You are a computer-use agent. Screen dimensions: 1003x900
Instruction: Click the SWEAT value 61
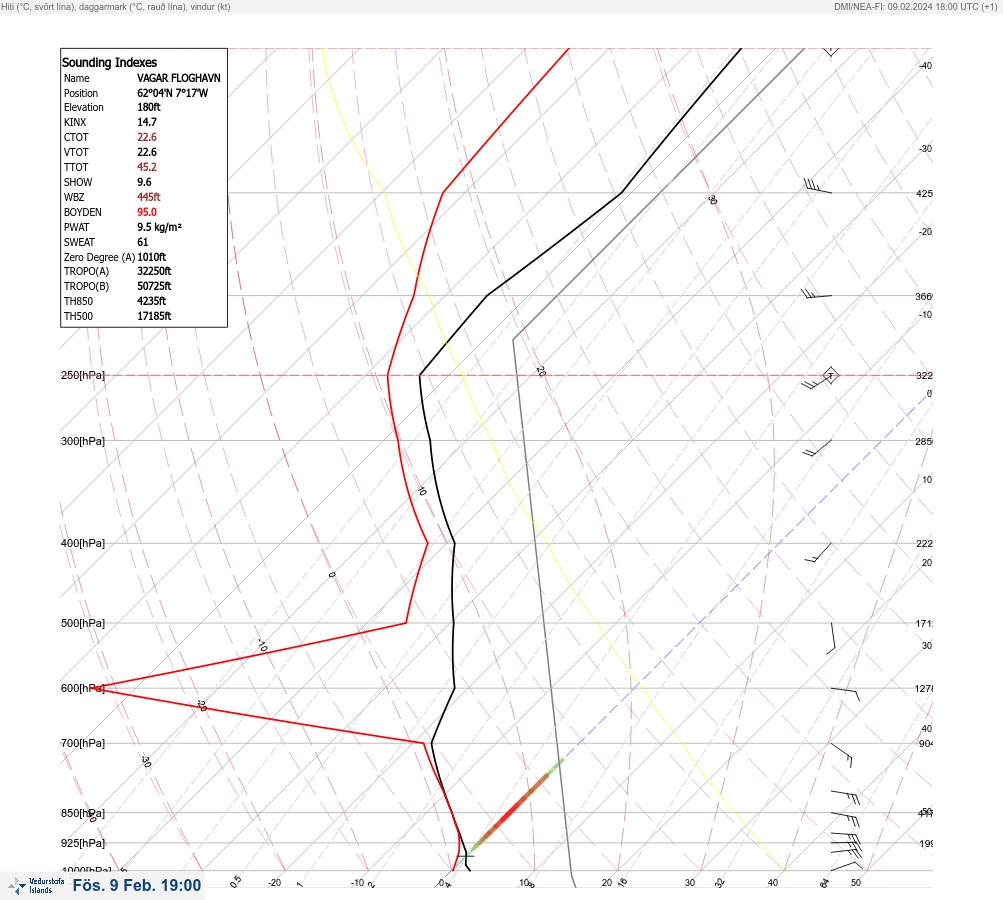tap(143, 242)
